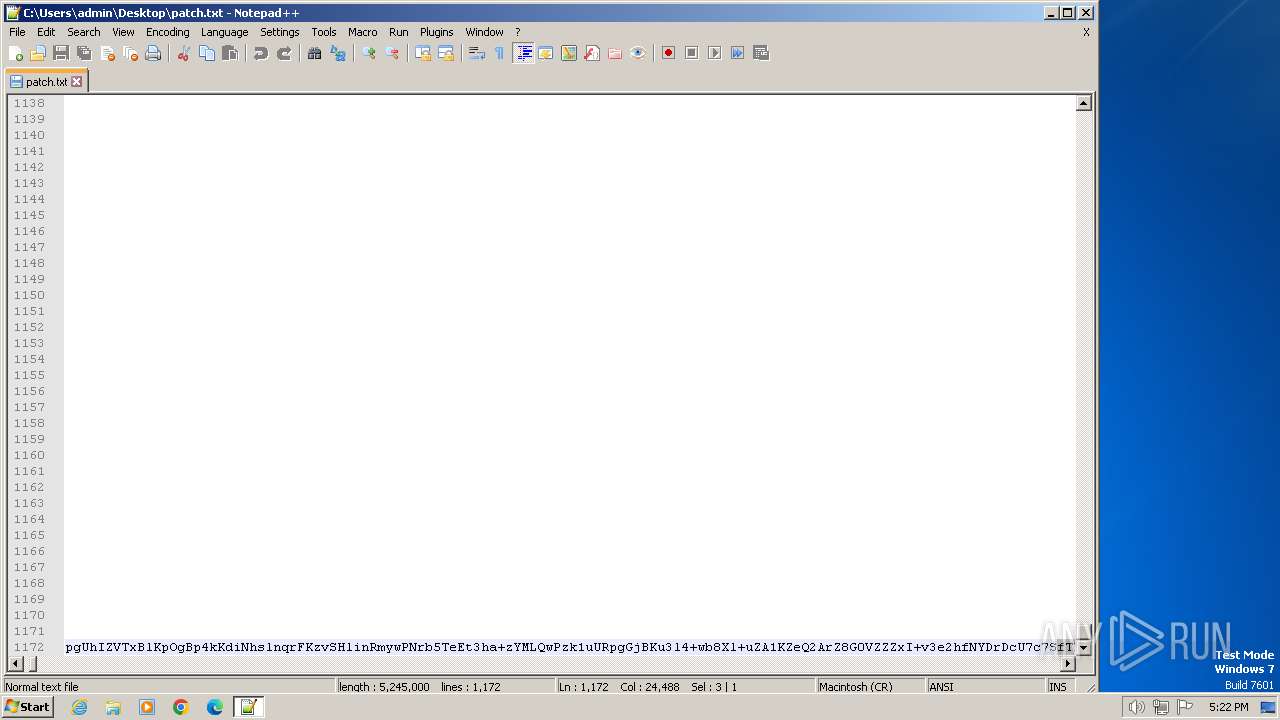Click the horizontal scrollbar left arrow
The image size is (1280, 720).
click(16, 664)
